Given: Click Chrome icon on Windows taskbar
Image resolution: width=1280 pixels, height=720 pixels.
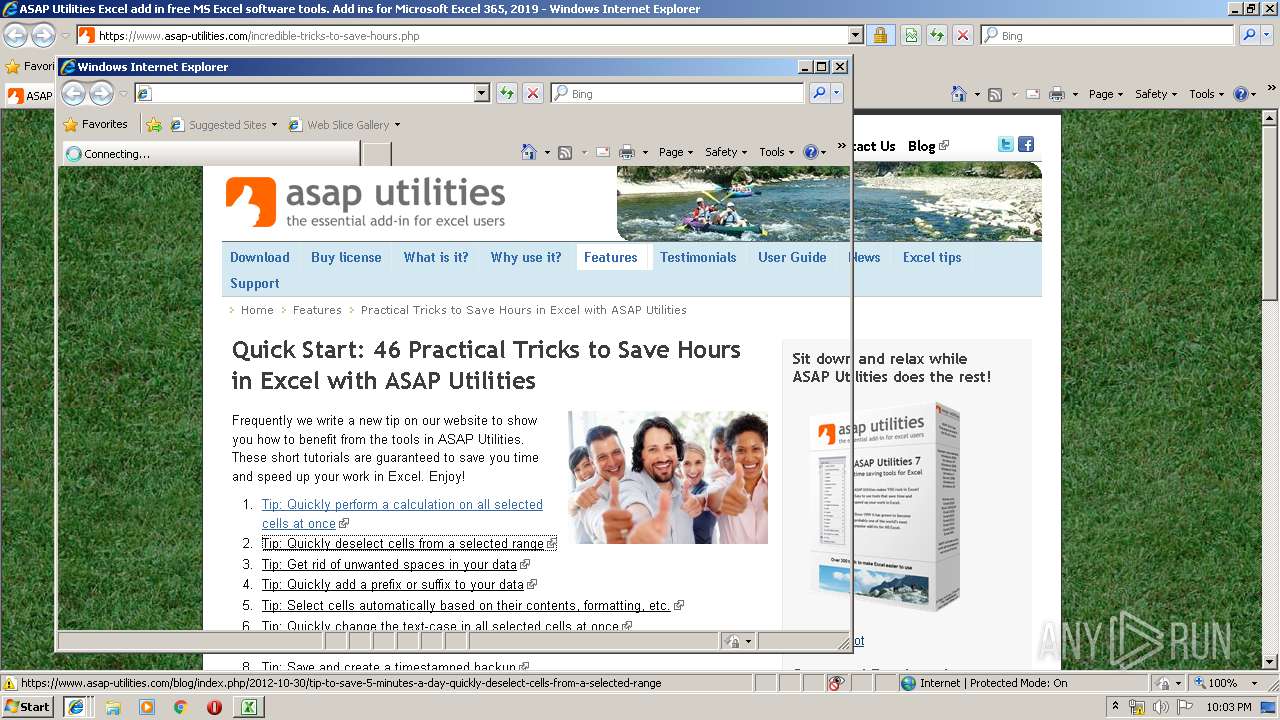Looking at the screenshot, I should point(180,707).
